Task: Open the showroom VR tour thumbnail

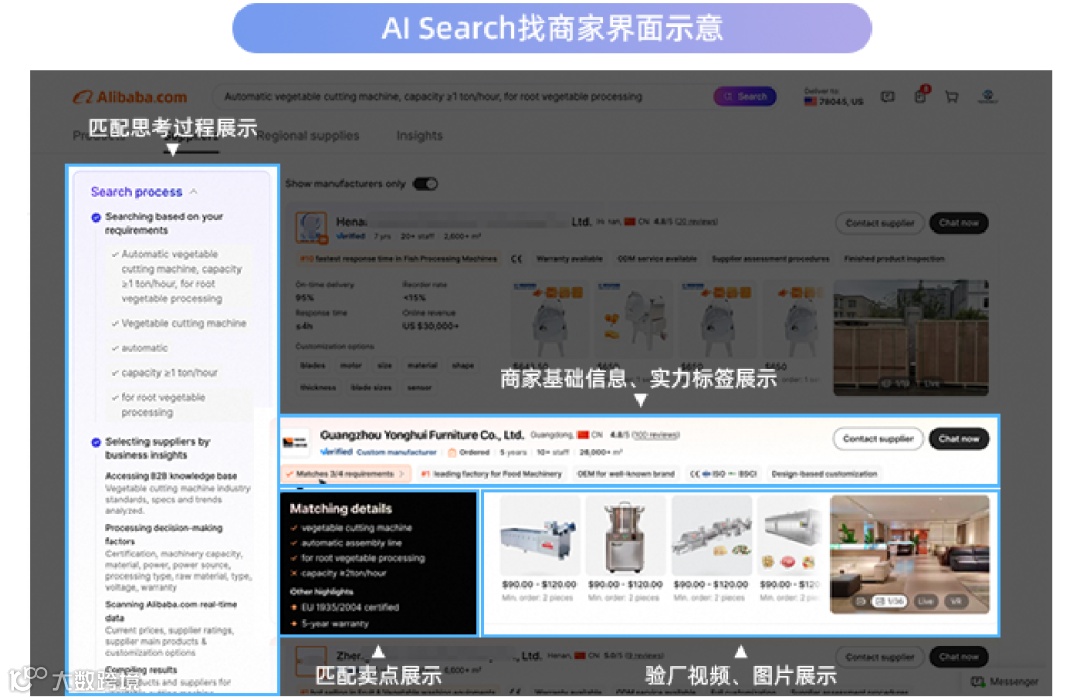Action: 909,554
